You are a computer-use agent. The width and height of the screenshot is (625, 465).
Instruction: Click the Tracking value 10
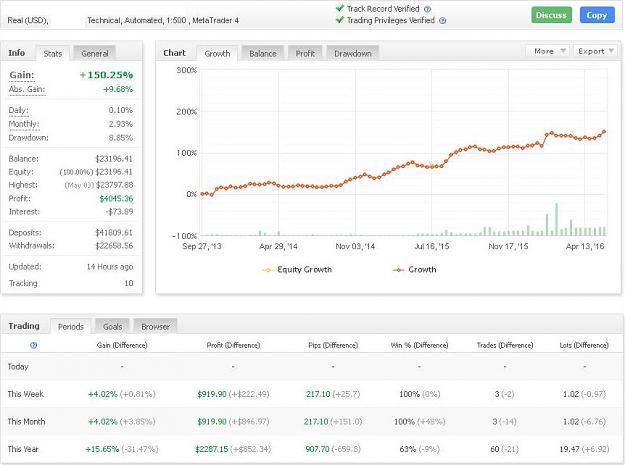(128, 283)
